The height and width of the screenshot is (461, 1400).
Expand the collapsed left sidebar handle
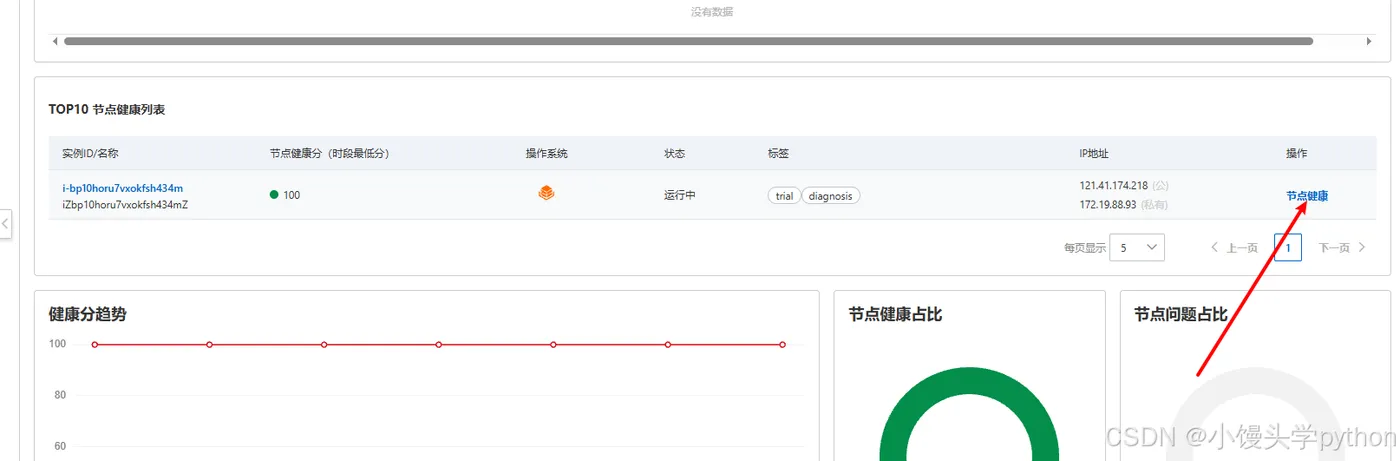coord(5,224)
